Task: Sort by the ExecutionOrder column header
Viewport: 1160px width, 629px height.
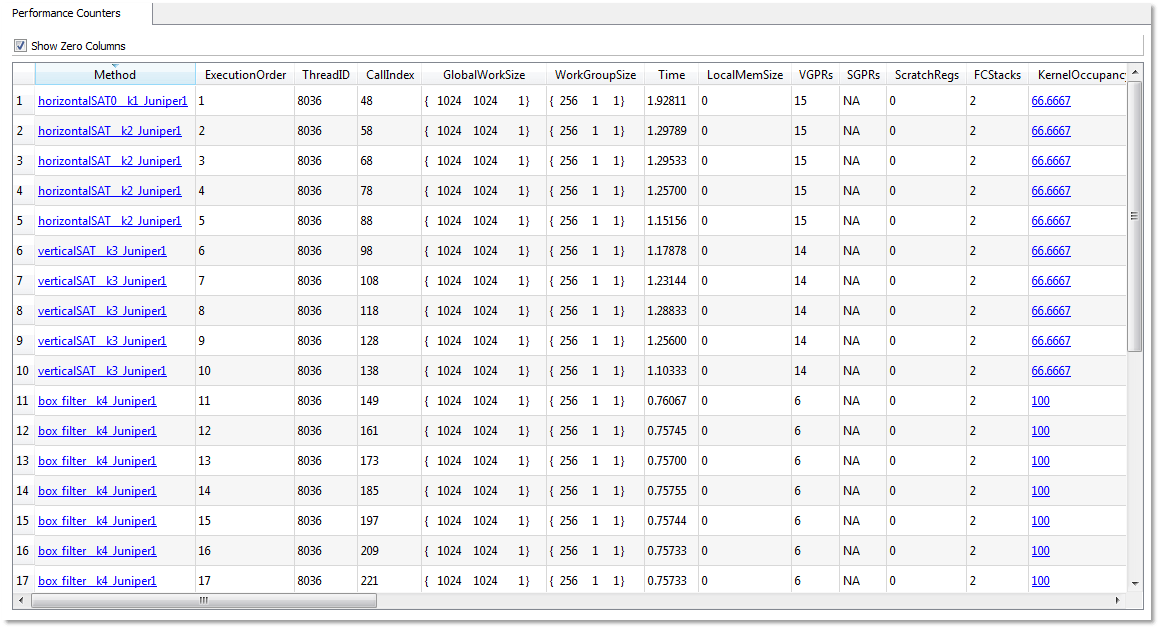Action: click(245, 75)
